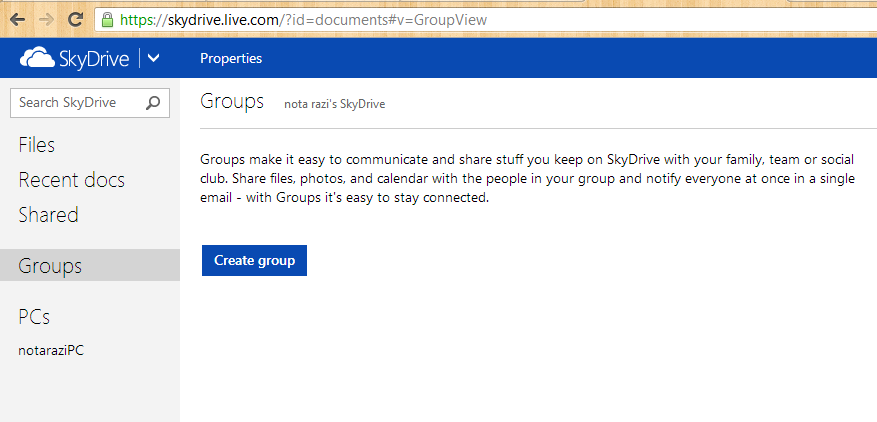Click the "nota razi's SkyDrive" text
Image resolution: width=877 pixels, height=422 pixels.
(334, 104)
